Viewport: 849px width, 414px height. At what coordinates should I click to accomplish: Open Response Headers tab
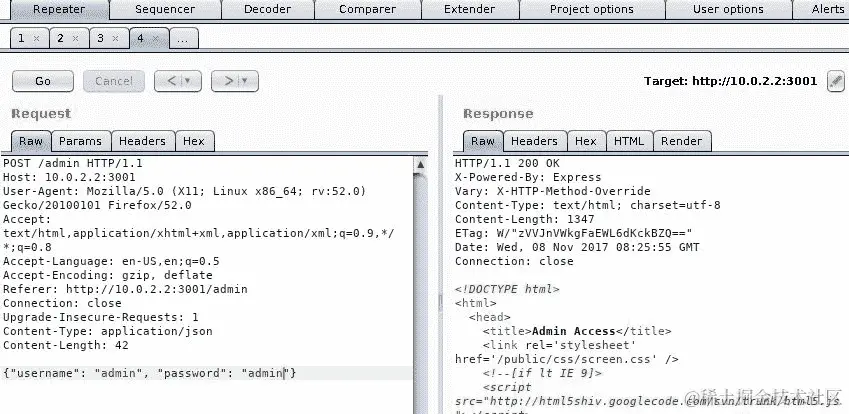click(x=534, y=141)
